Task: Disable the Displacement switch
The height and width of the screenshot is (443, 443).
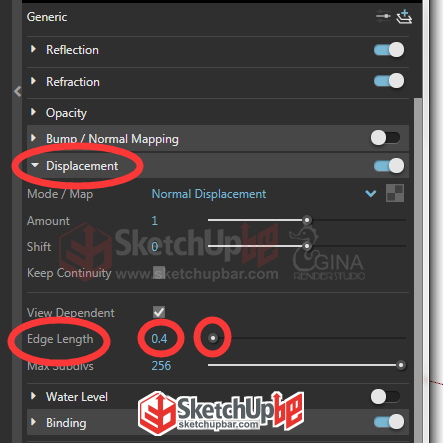Action: coord(389,166)
